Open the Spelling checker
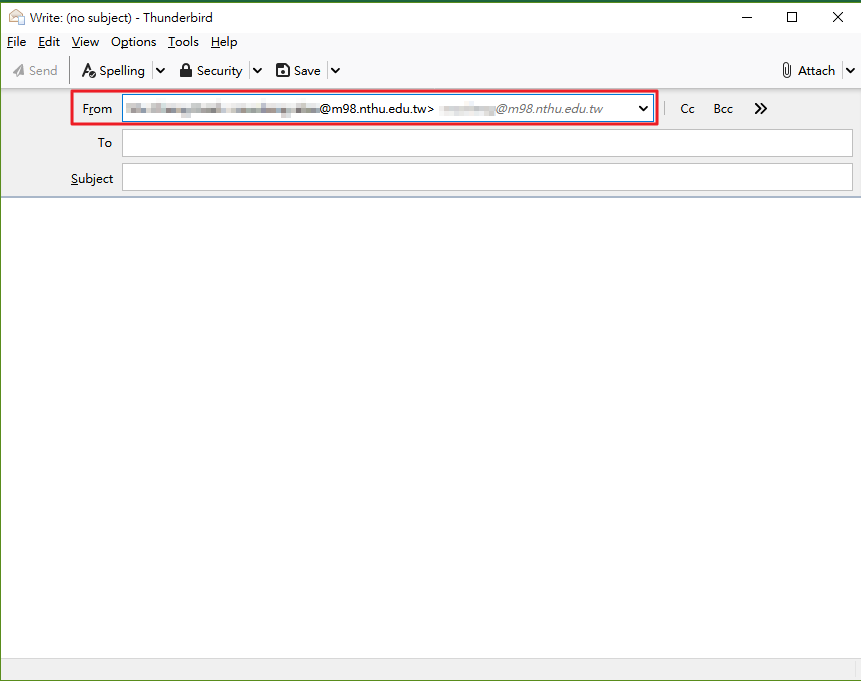This screenshot has width=861, height=681. pos(113,70)
